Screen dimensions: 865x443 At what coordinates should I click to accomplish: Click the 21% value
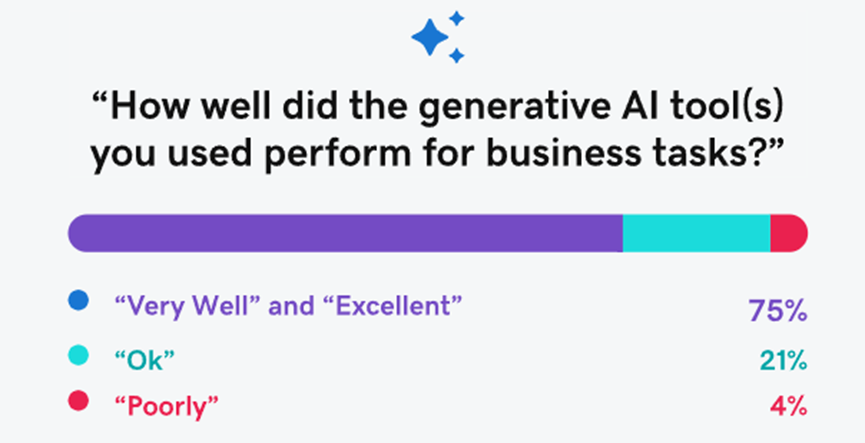[783, 361]
